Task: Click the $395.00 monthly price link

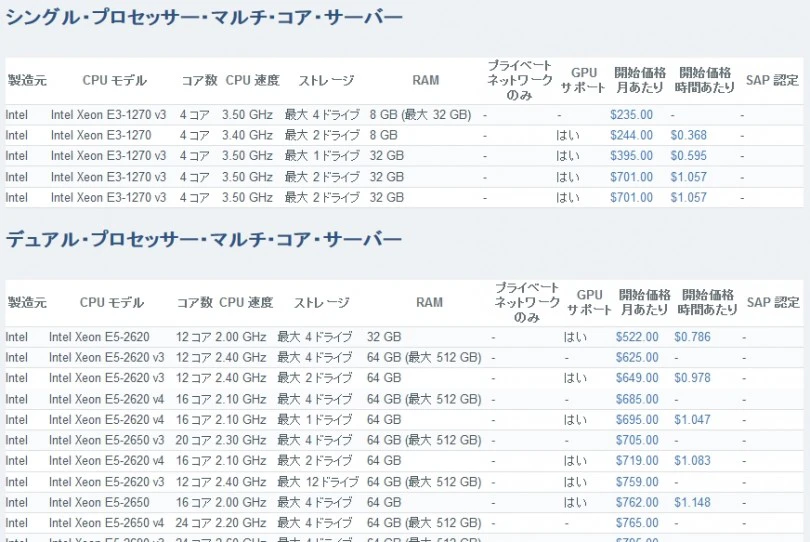Action: pos(631,156)
